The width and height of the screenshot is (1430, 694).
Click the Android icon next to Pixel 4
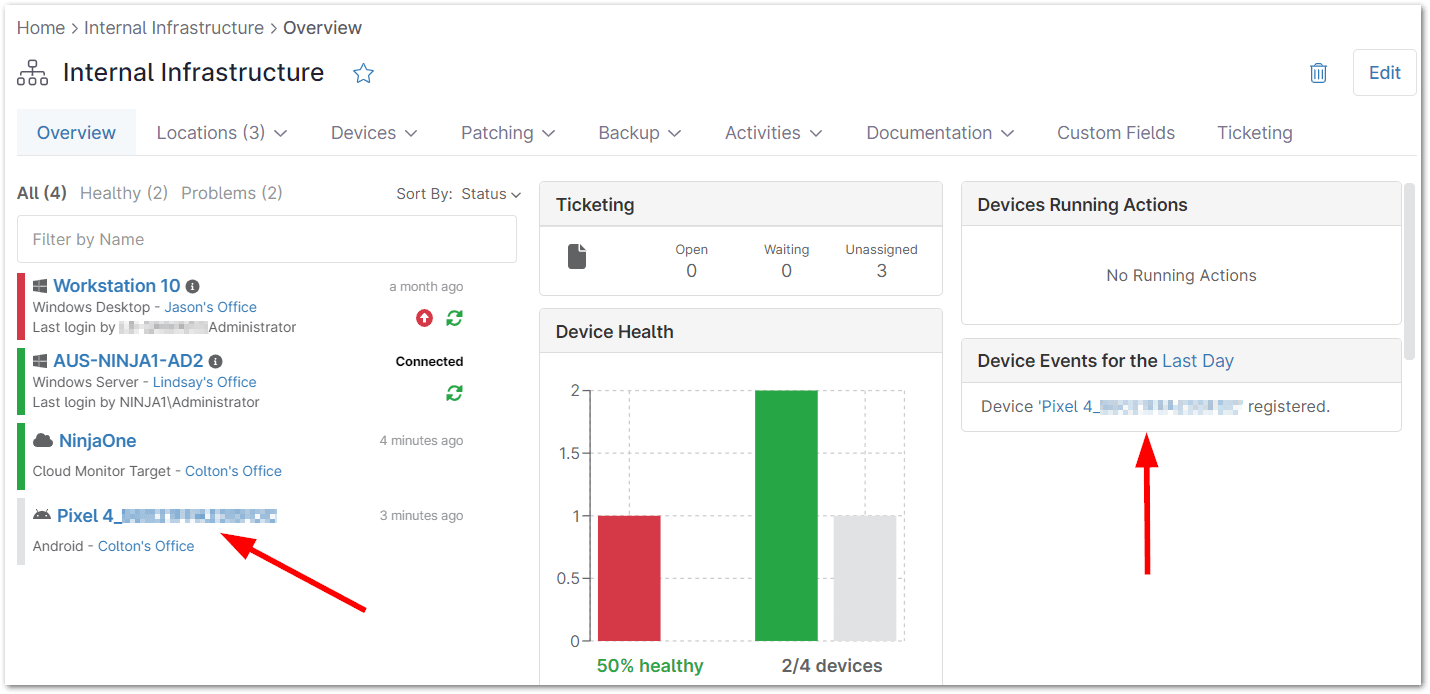pyautogui.click(x=41, y=514)
